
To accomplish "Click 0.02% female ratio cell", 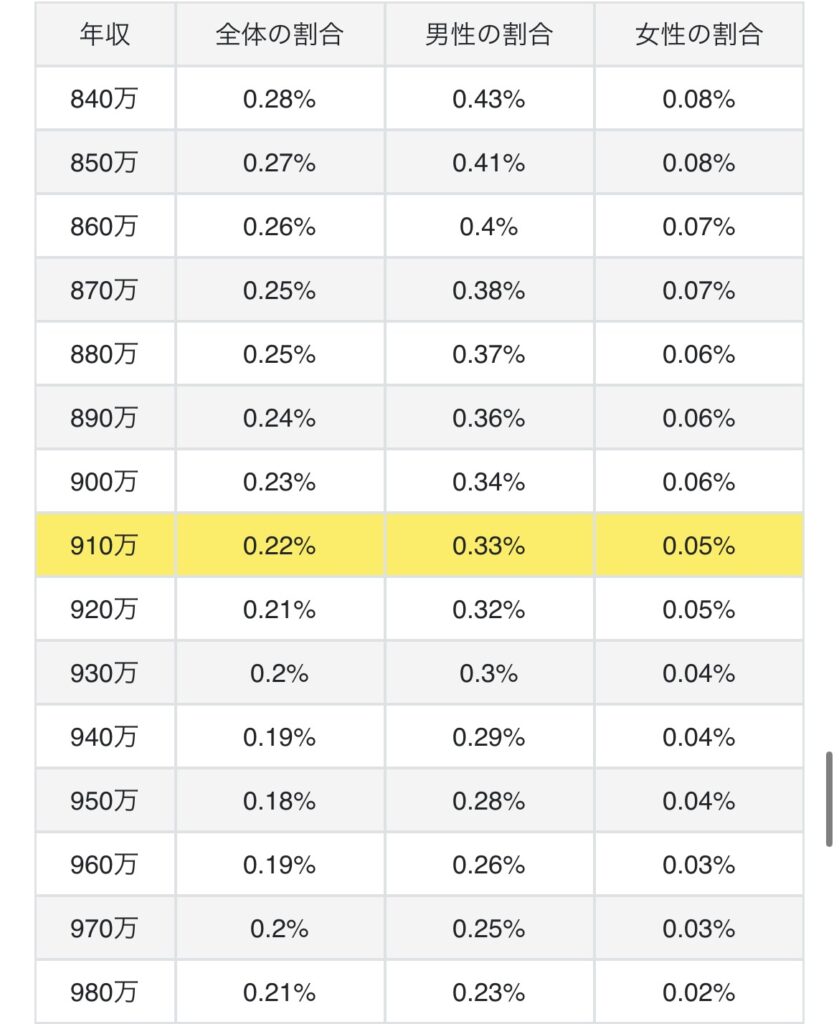I will 699,992.
